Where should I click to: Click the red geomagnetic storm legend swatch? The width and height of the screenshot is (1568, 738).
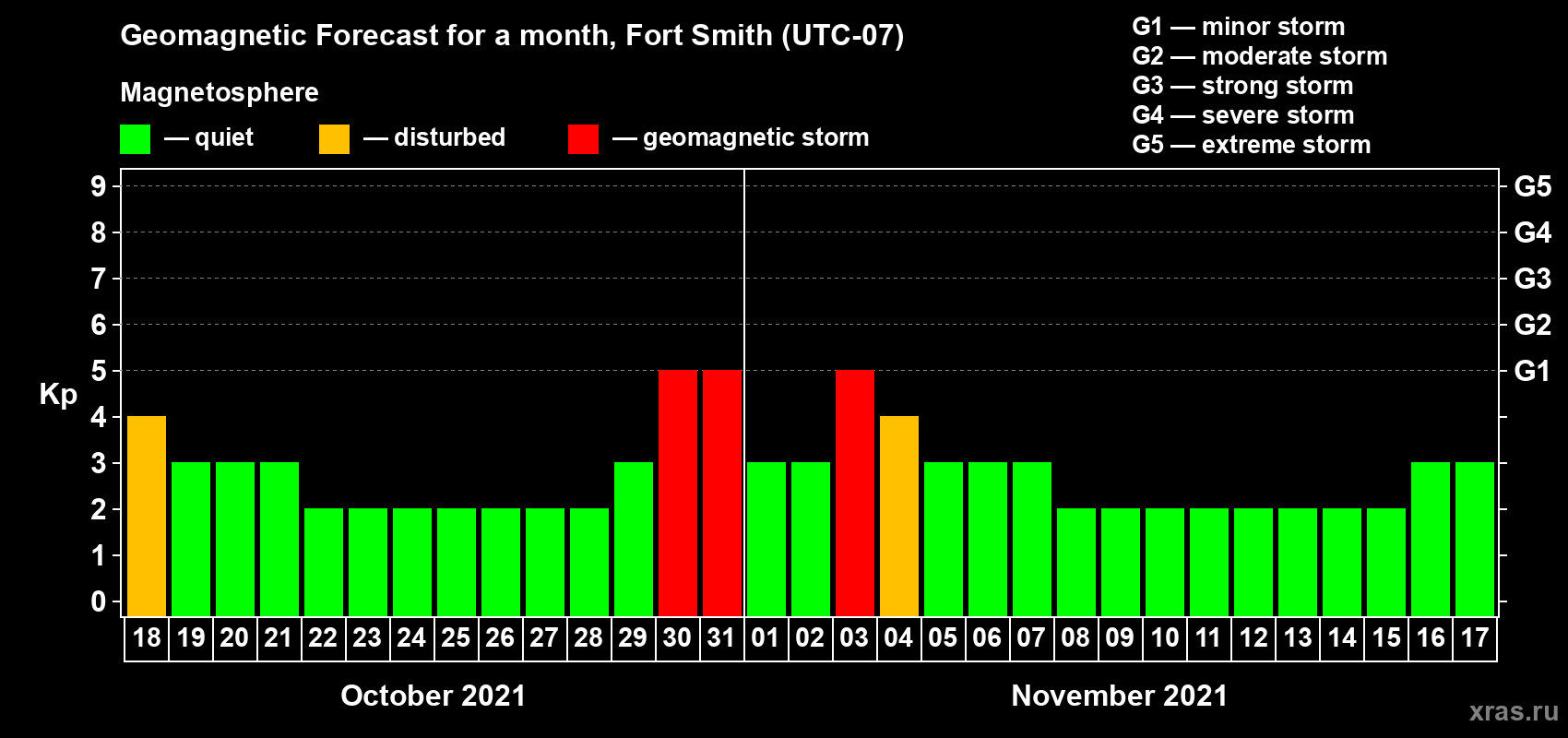[x=583, y=139]
